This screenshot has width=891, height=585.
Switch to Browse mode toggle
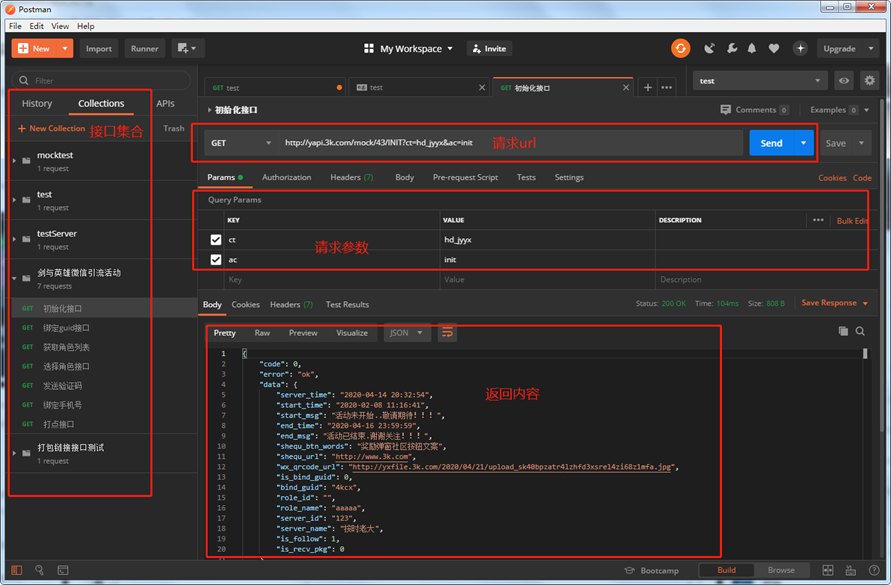[x=781, y=570]
